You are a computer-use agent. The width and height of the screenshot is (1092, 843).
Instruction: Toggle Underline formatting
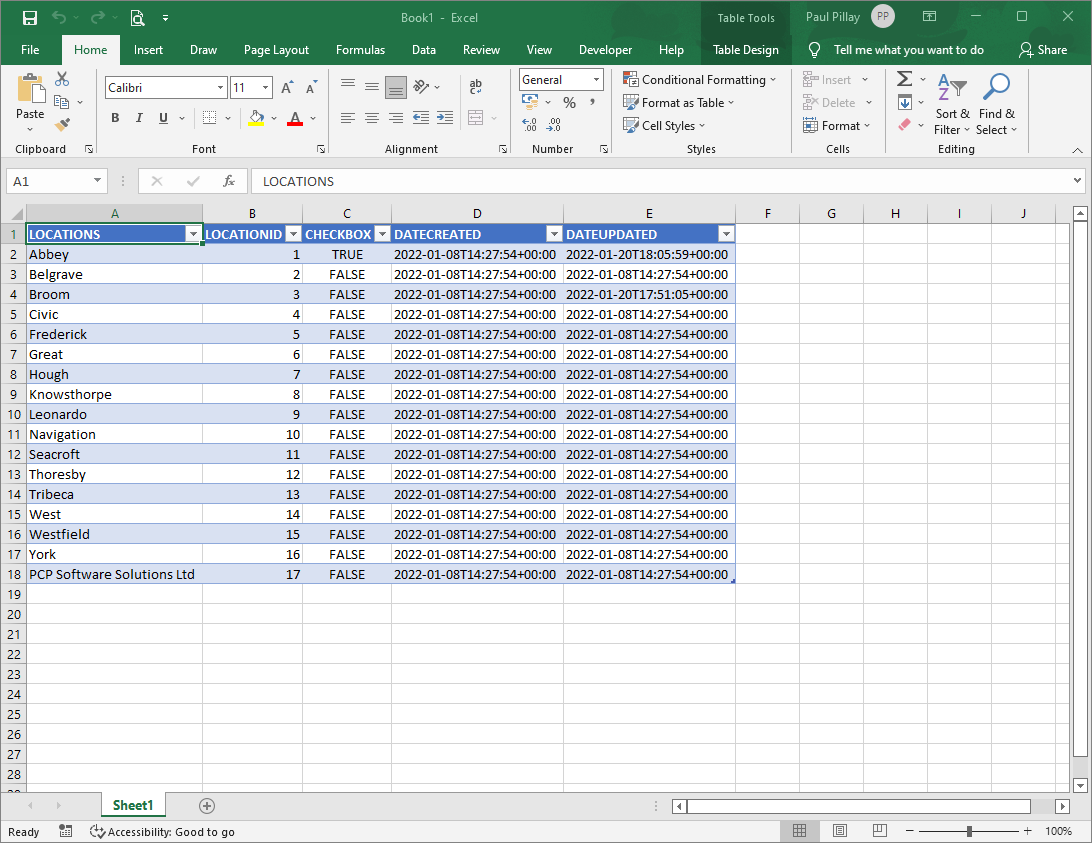164,118
